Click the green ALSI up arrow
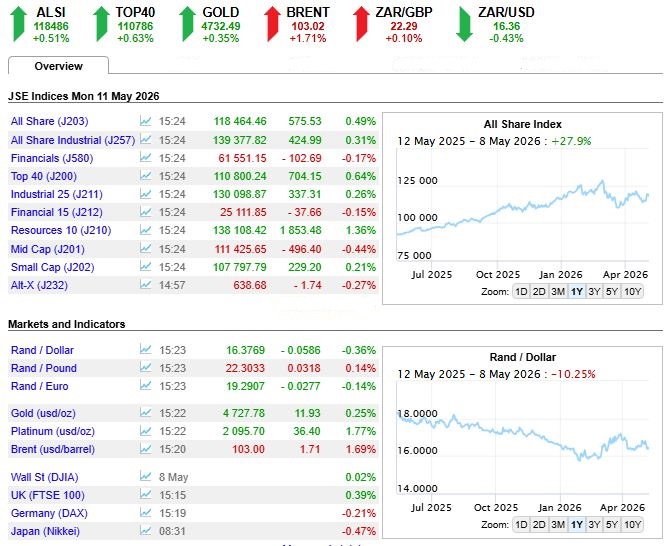The image size is (670, 546). 18,24
